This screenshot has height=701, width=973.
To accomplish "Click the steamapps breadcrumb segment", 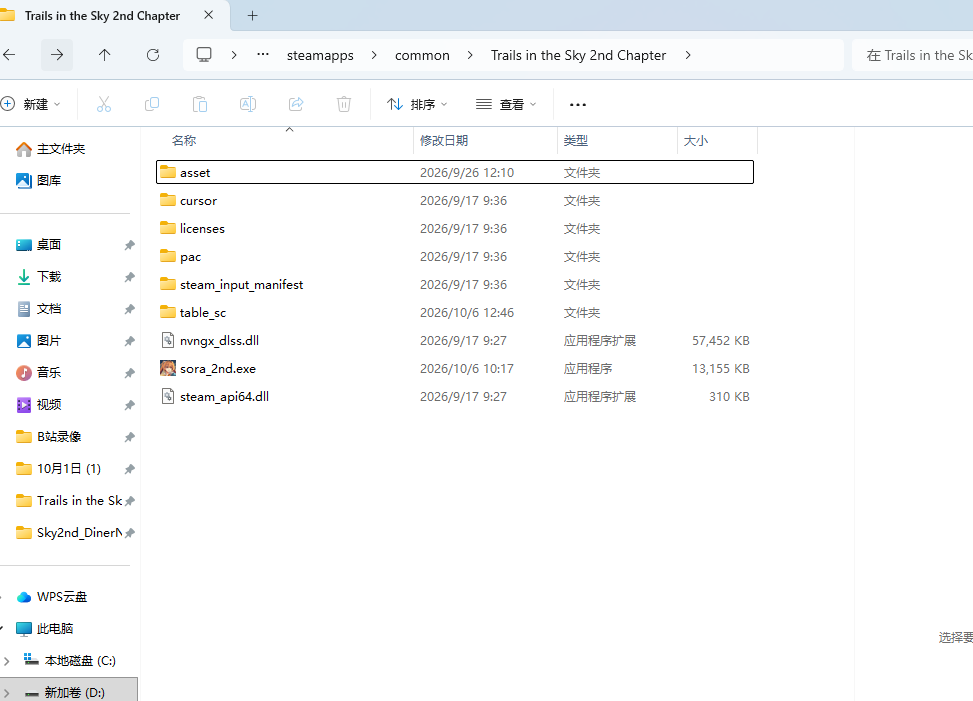I will click(320, 55).
